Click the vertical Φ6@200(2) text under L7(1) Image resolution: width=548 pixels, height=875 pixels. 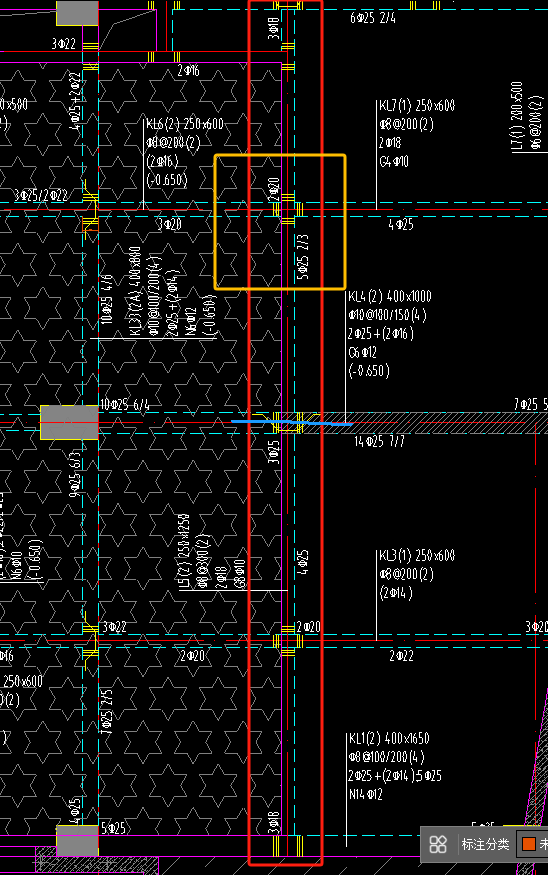(x=536, y=123)
